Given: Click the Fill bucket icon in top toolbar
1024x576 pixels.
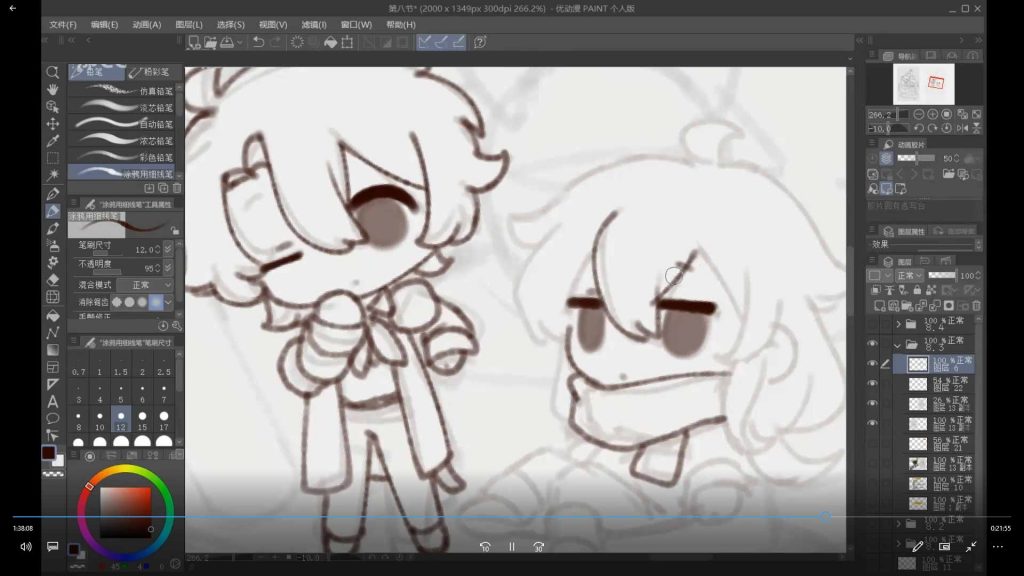Looking at the screenshot, I should coord(330,42).
